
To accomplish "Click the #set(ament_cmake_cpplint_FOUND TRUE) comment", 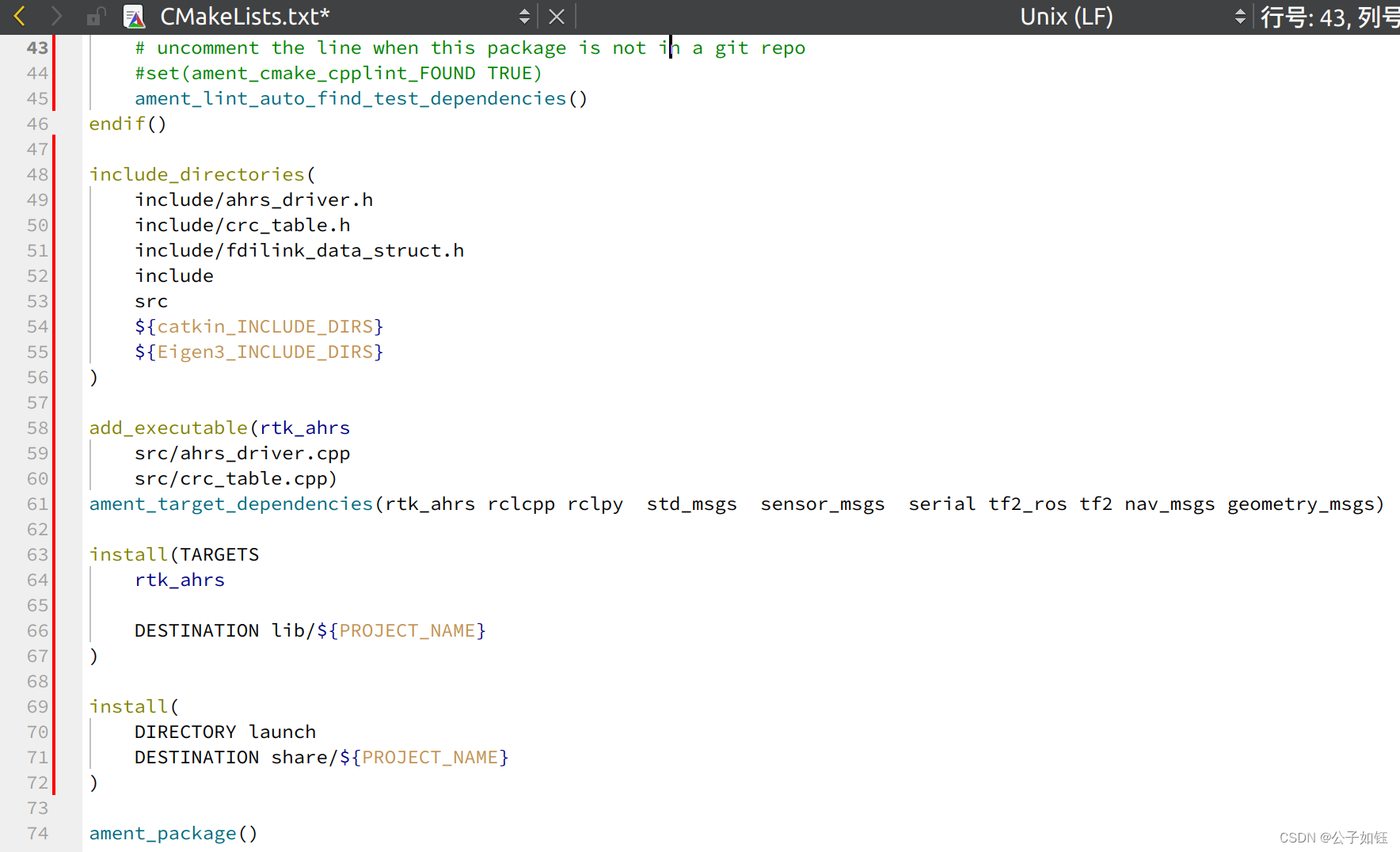I will [338, 73].
